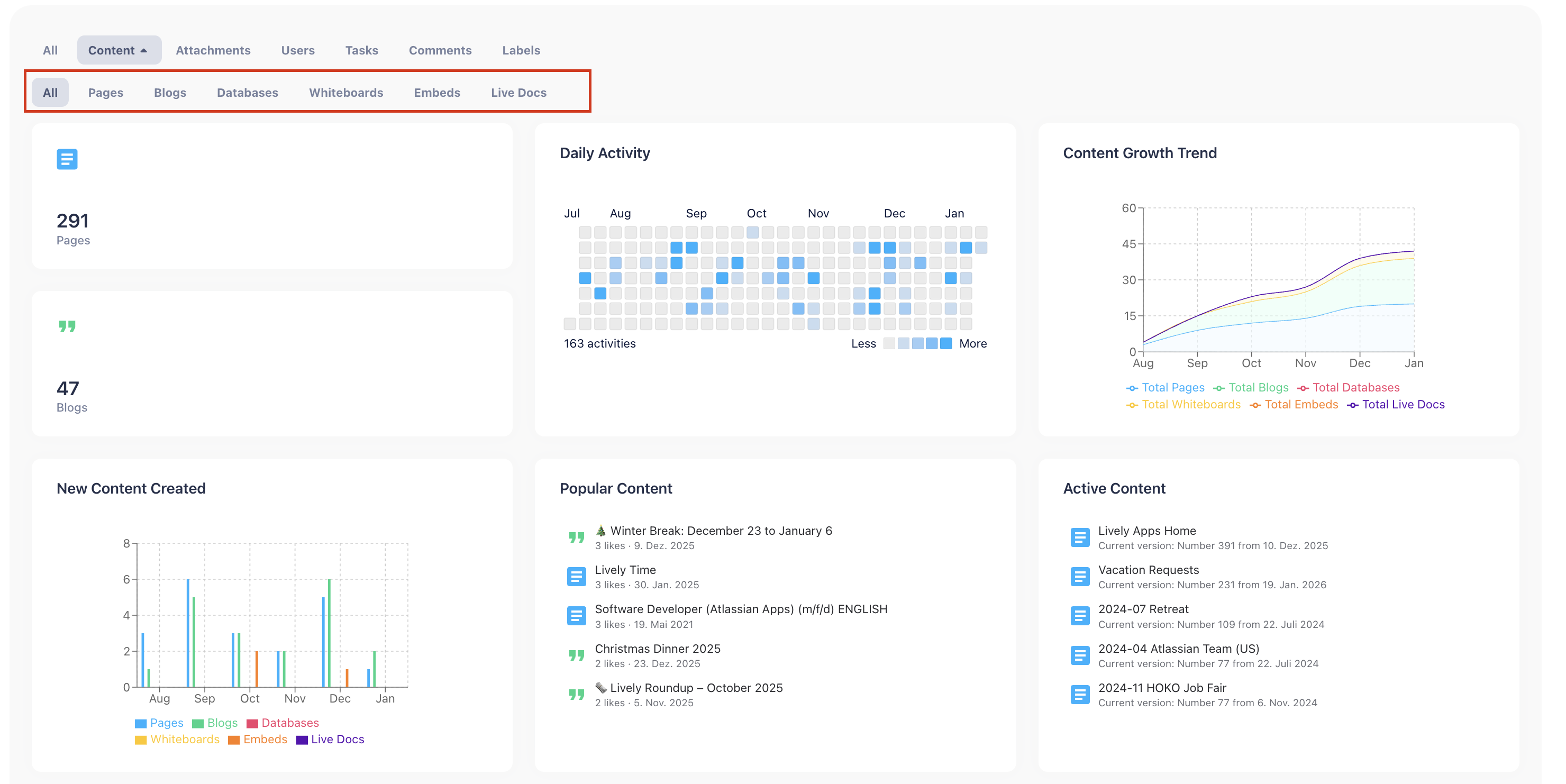
Task: Toggle Total Live Docs legend entry
Action: pos(1395,405)
